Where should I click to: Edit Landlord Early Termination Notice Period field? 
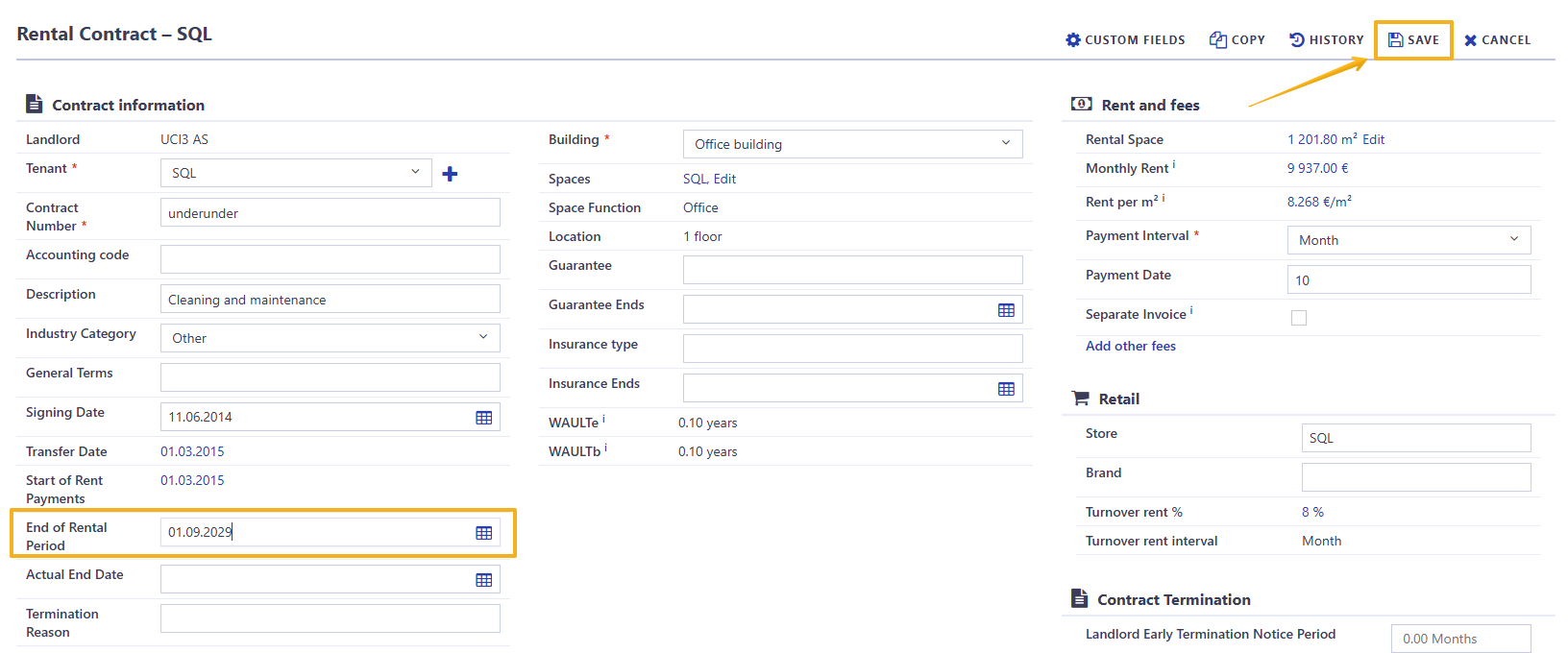click(1461, 639)
